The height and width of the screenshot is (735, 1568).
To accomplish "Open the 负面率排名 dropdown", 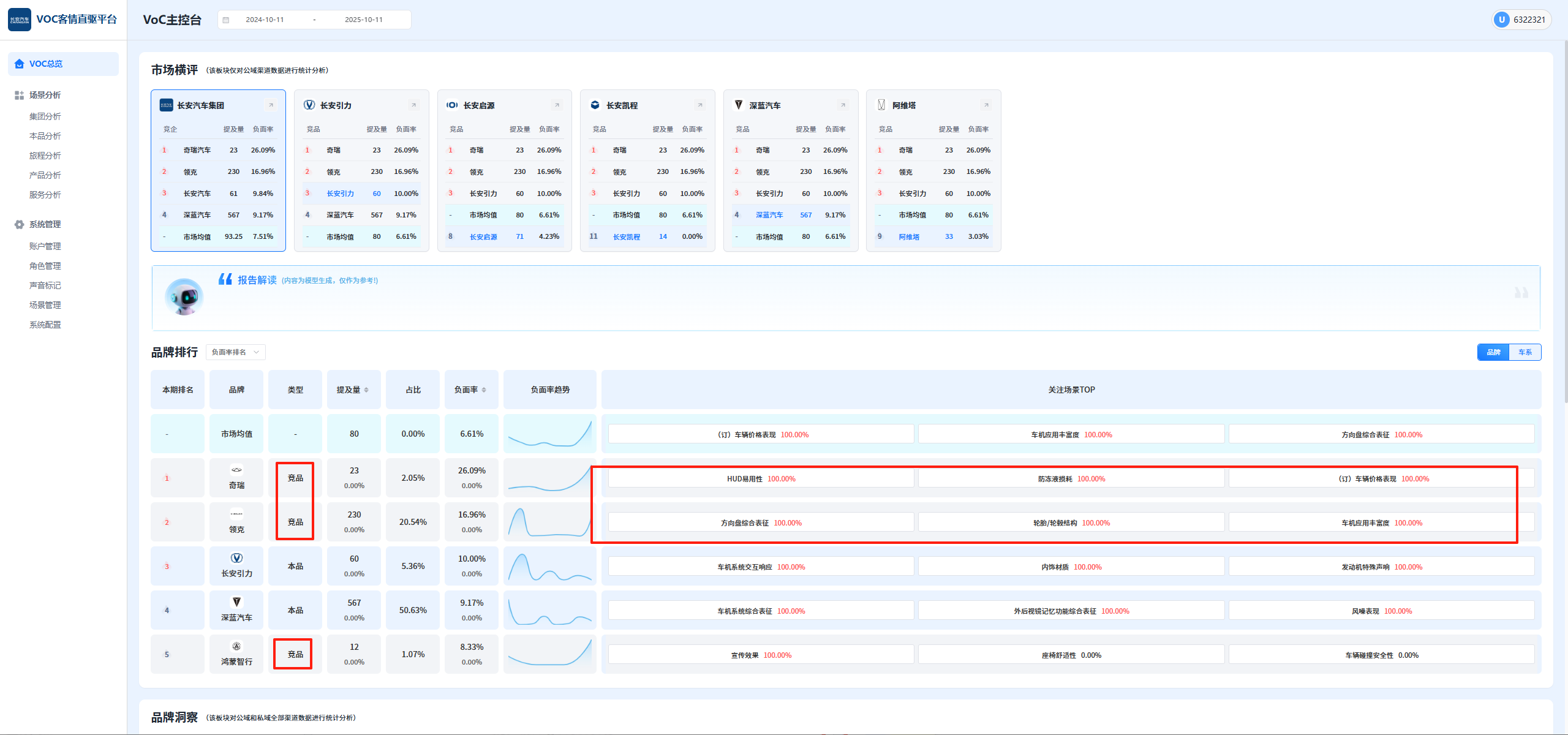I will (235, 352).
